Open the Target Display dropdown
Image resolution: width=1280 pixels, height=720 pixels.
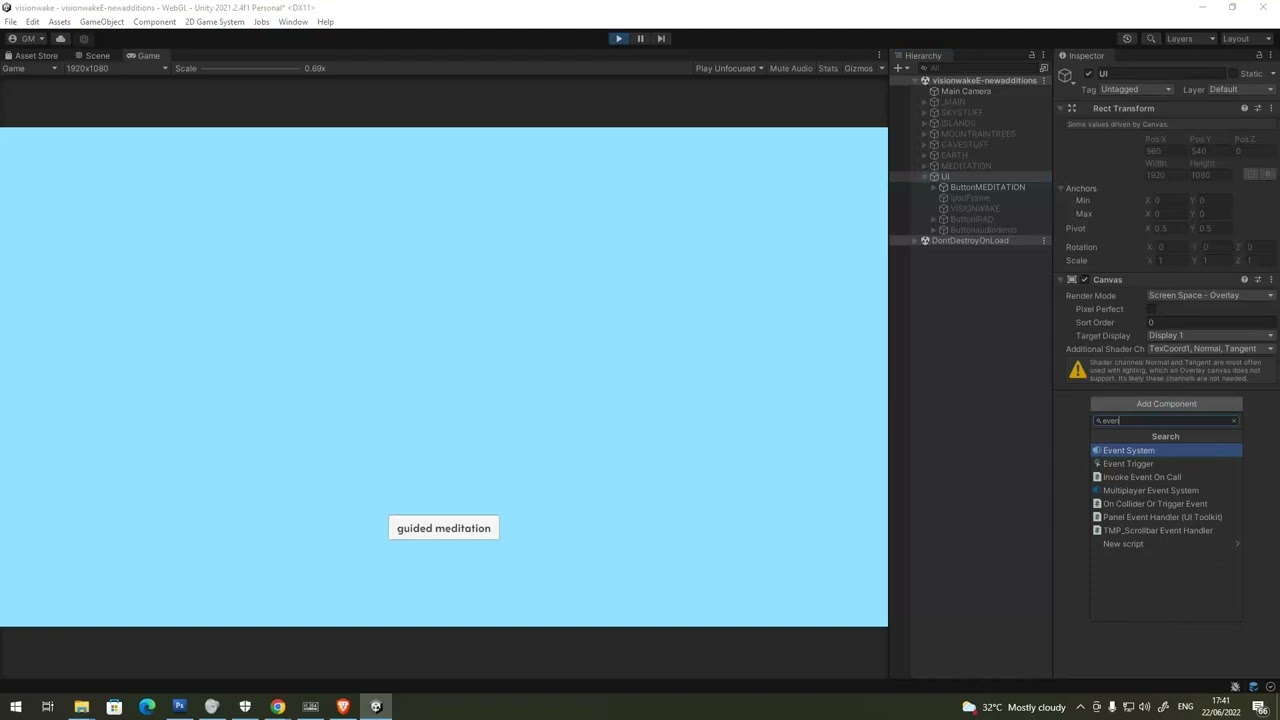click(1210, 336)
